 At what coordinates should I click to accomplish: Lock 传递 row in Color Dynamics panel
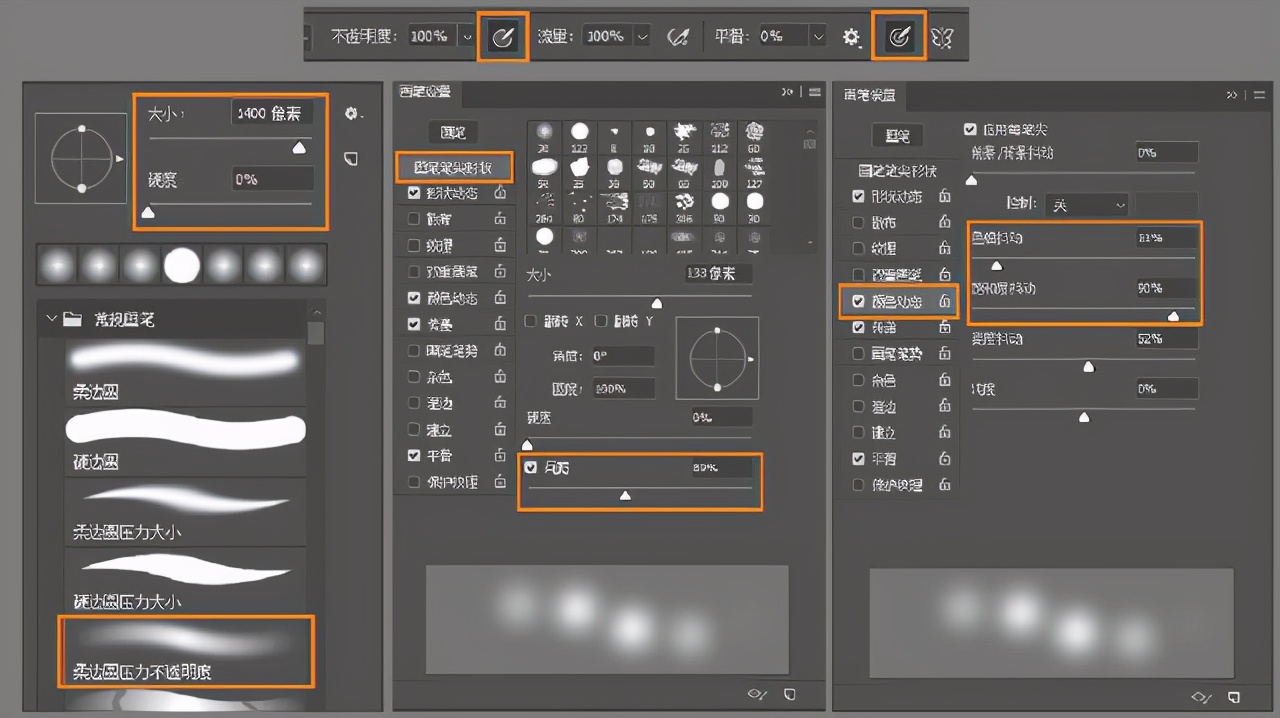(x=944, y=327)
